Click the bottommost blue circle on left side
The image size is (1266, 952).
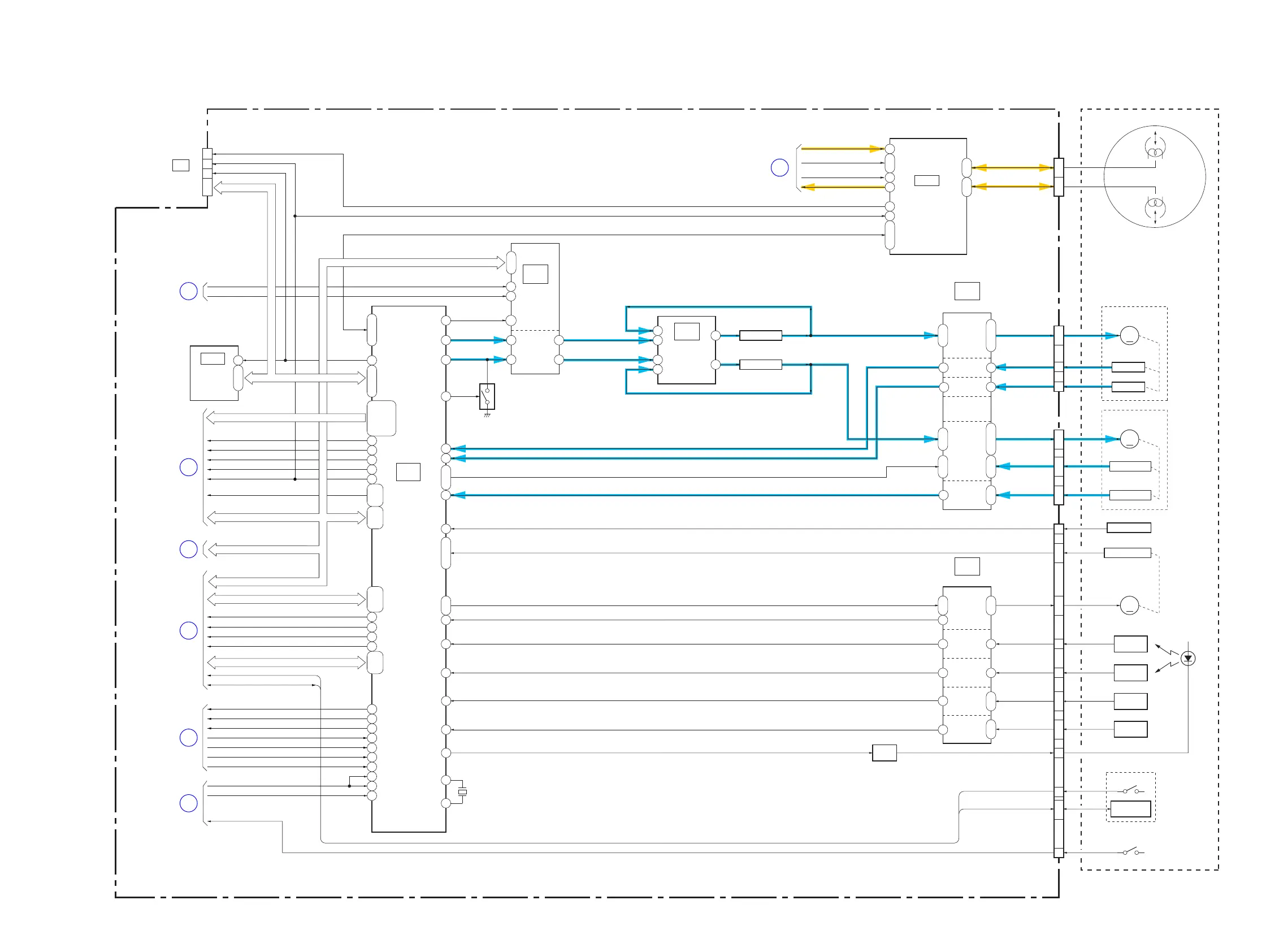188,803
